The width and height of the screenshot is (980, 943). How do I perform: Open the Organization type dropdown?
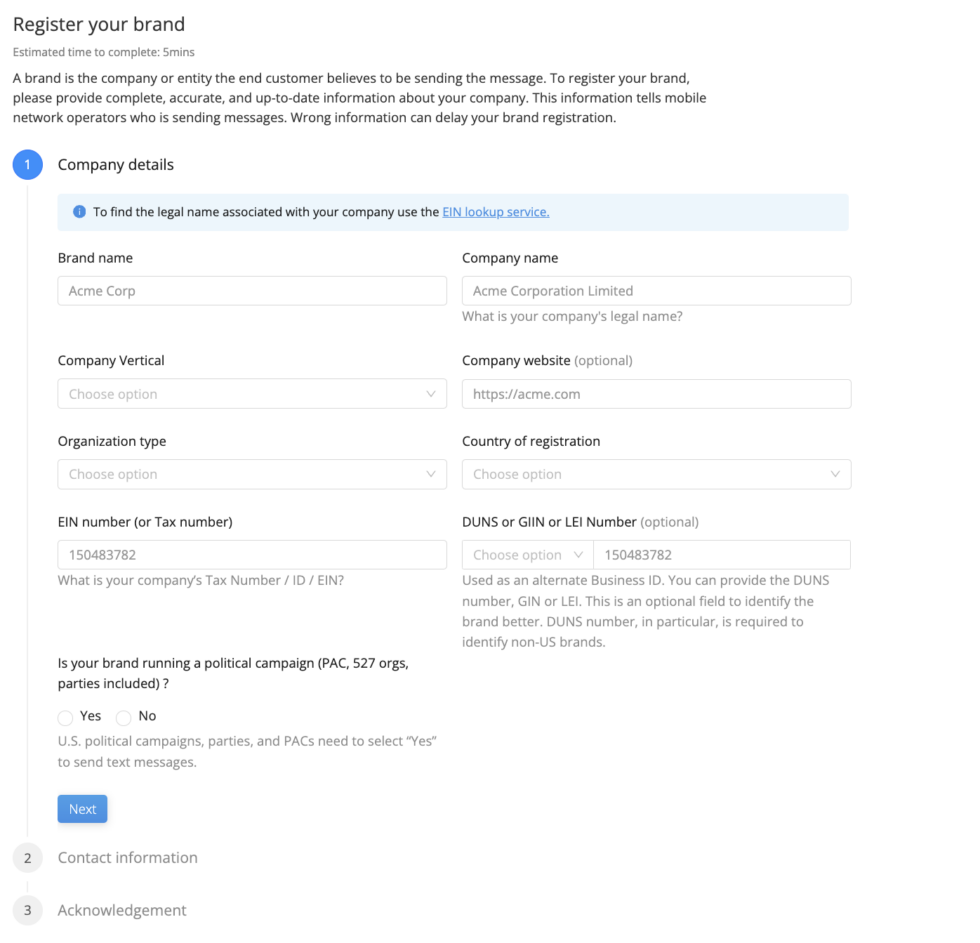click(x=250, y=474)
